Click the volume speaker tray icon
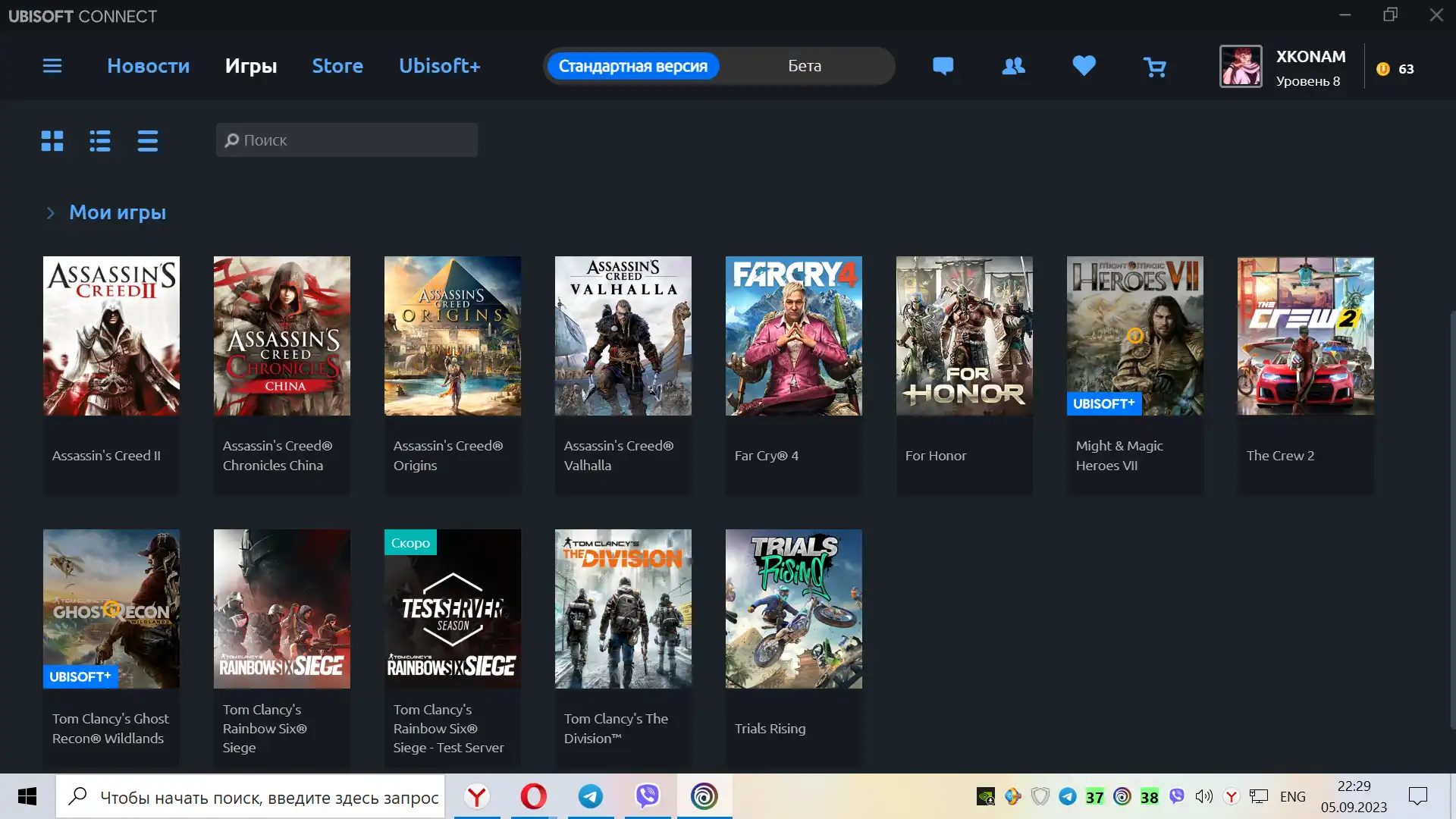Image resolution: width=1456 pixels, height=819 pixels. [x=1203, y=796]
